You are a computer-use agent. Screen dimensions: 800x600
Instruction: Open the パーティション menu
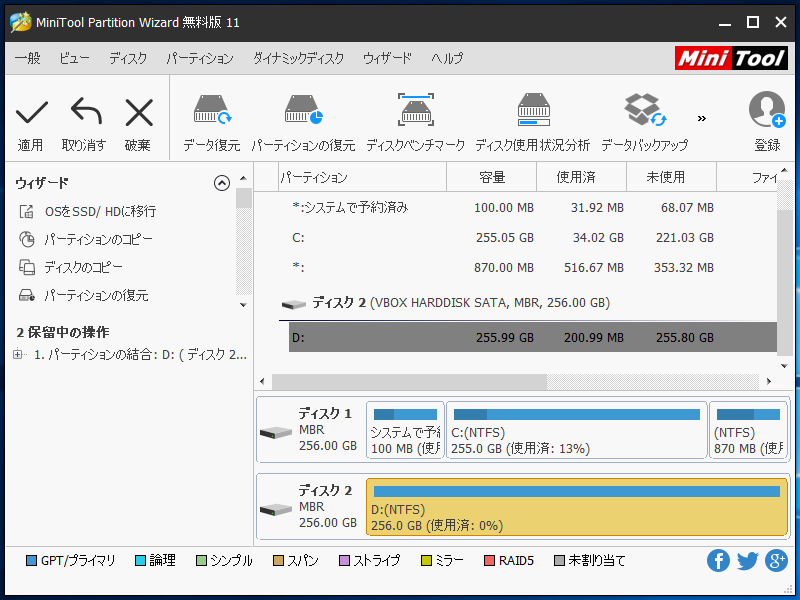(x=199, y=58)
